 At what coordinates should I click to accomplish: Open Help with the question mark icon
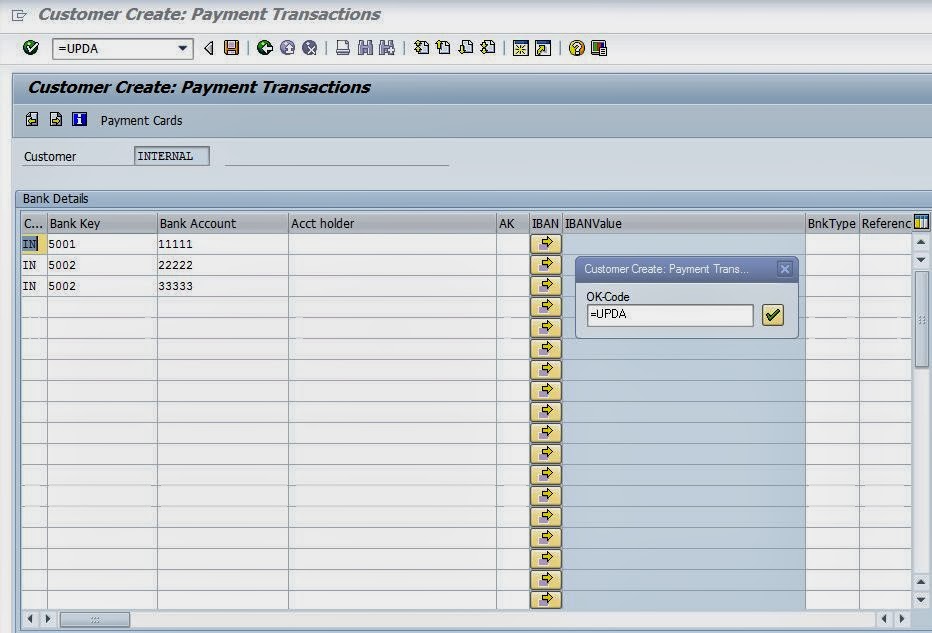576,48
